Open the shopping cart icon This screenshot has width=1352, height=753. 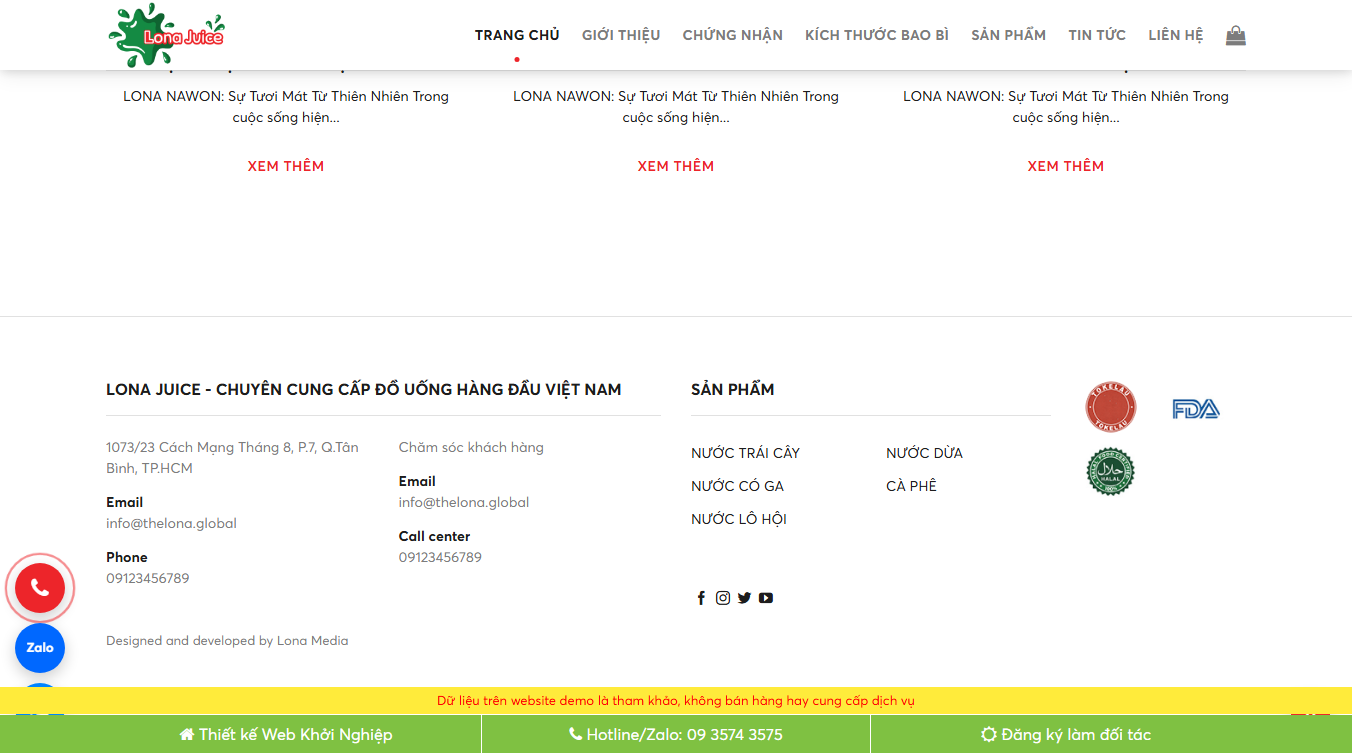[x=1236, y=35]
